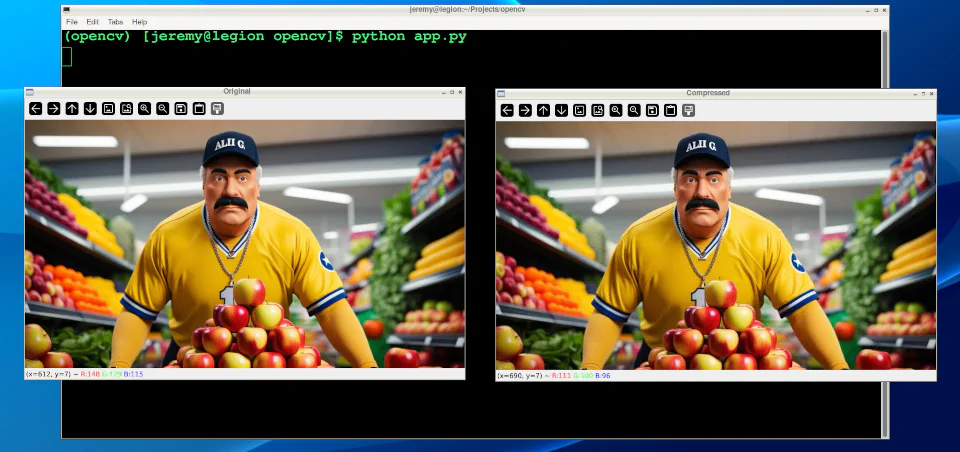Open the terminal File menu
The height and width of the screenshot is (452, 960).
72,22
